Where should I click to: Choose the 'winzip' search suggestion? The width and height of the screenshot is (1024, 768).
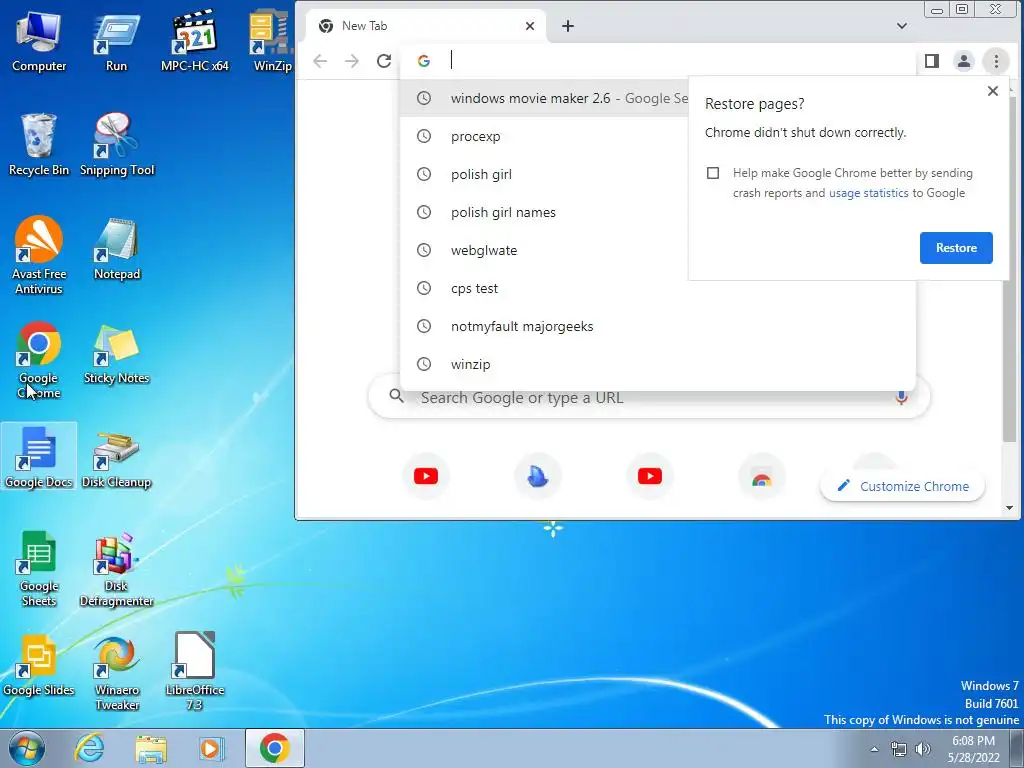658,364
